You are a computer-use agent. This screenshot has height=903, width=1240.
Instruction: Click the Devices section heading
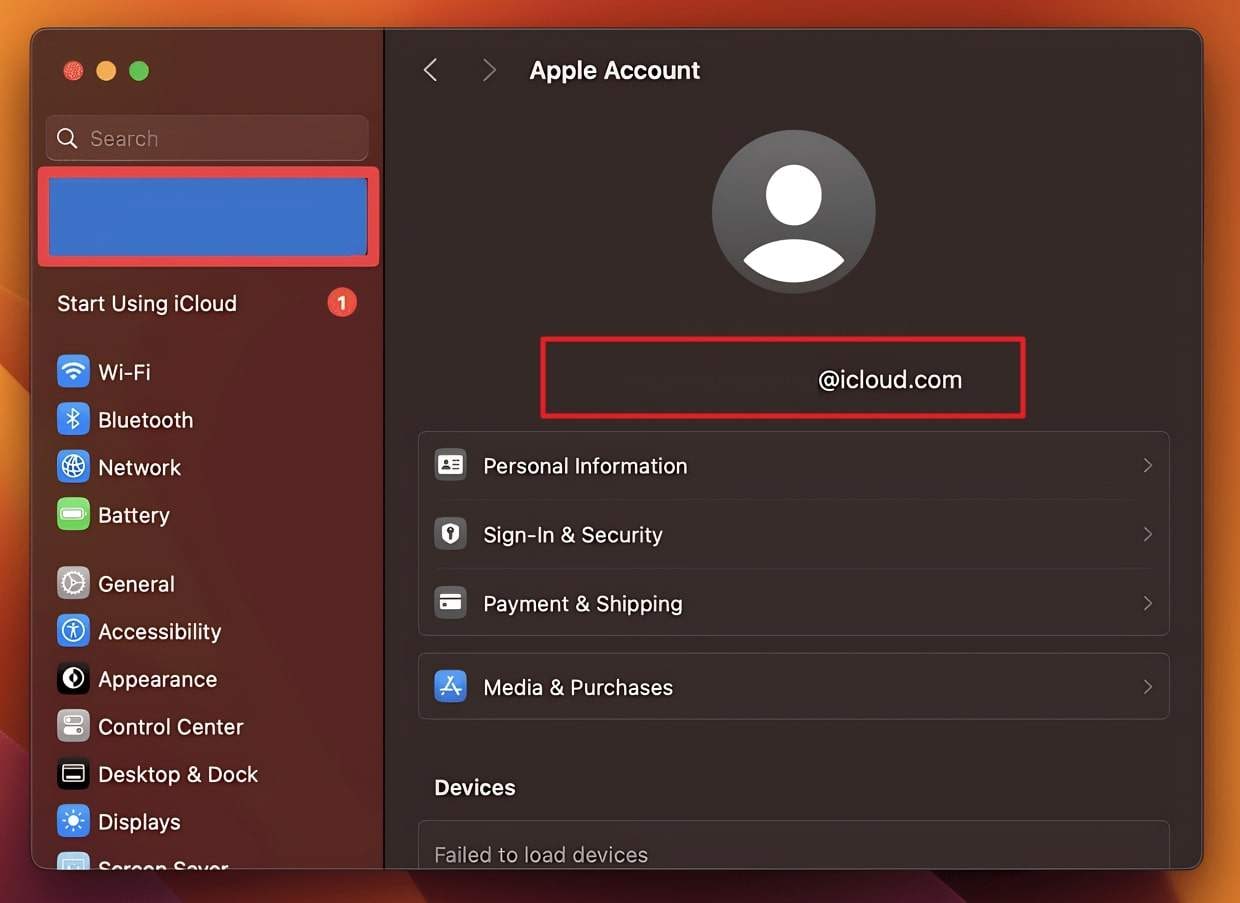click(475, 787)
